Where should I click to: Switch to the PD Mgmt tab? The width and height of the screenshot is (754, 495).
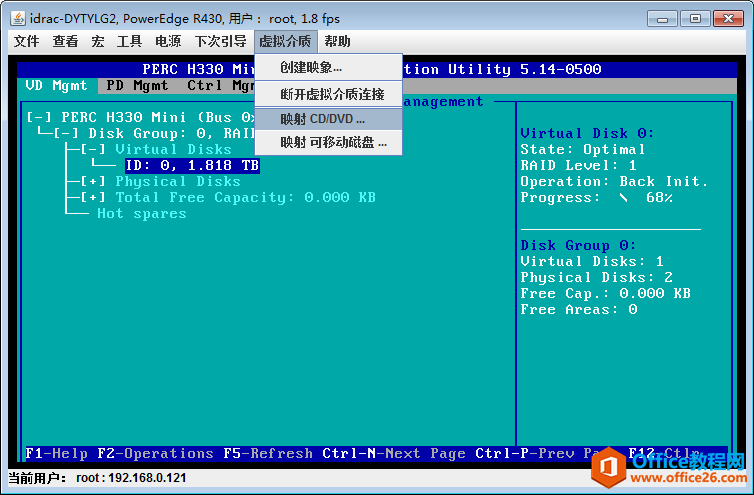tap(138, 86)
